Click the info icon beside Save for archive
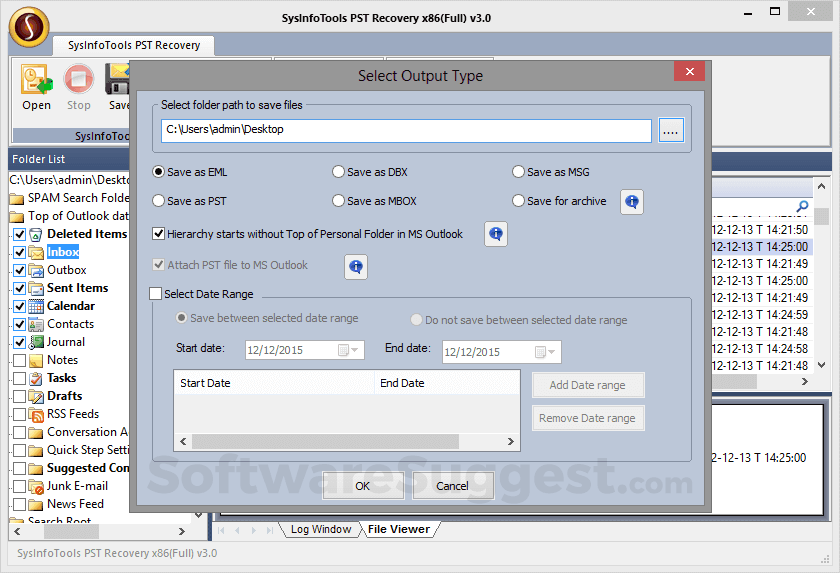The image size is (840, 573). tap(632, 202)
